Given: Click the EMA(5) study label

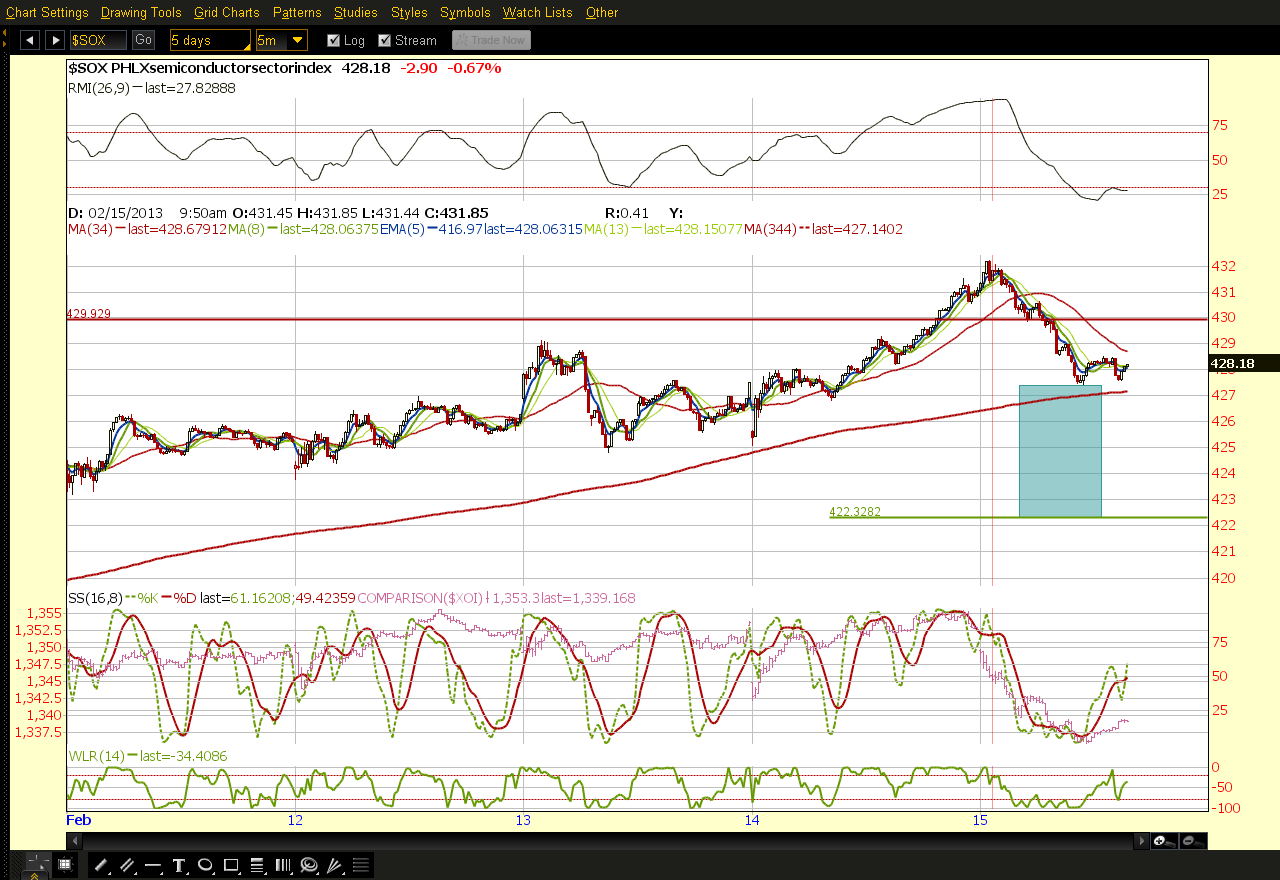Looking at the screenshot, I should (x=401, y=229).
